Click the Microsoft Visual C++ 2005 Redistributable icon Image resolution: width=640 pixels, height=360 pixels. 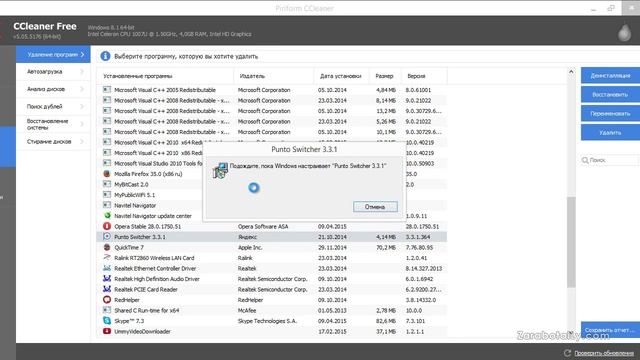107,89
